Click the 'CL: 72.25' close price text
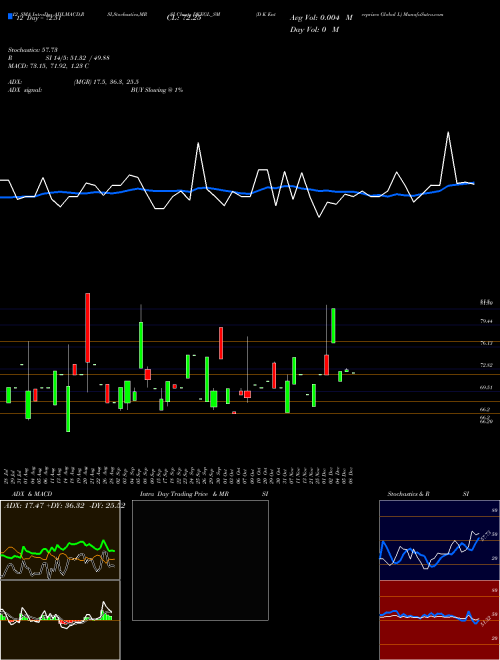This screenshot has height=660, width=500. (186, 19)
